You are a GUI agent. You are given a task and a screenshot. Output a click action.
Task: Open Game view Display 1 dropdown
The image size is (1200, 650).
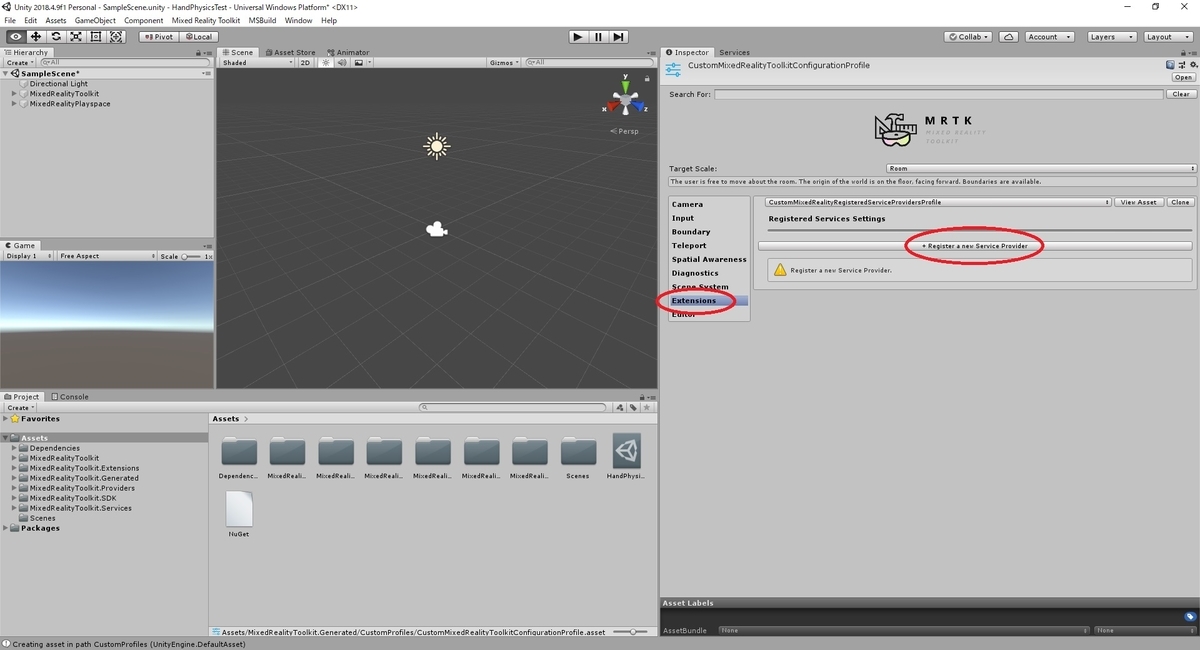click(28, 256)
